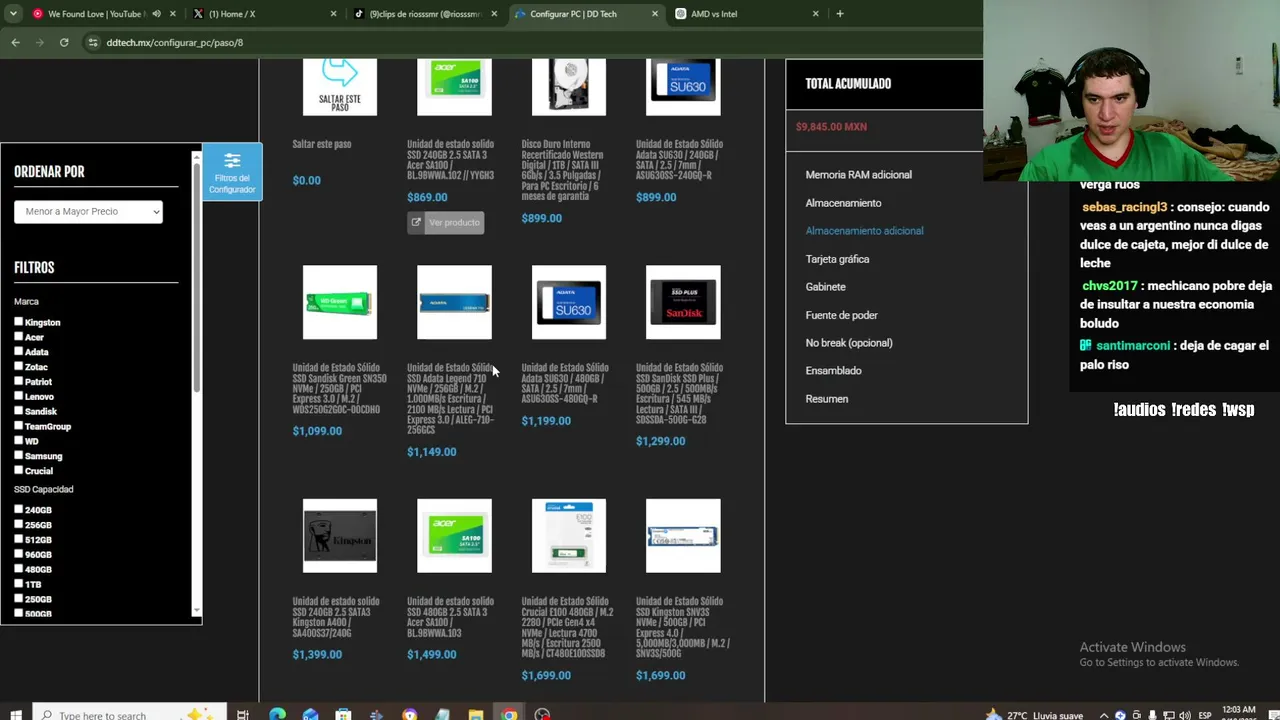Check the Kingston brand filter
Screen dimensions: 1280x720
(x=19, y=322)
